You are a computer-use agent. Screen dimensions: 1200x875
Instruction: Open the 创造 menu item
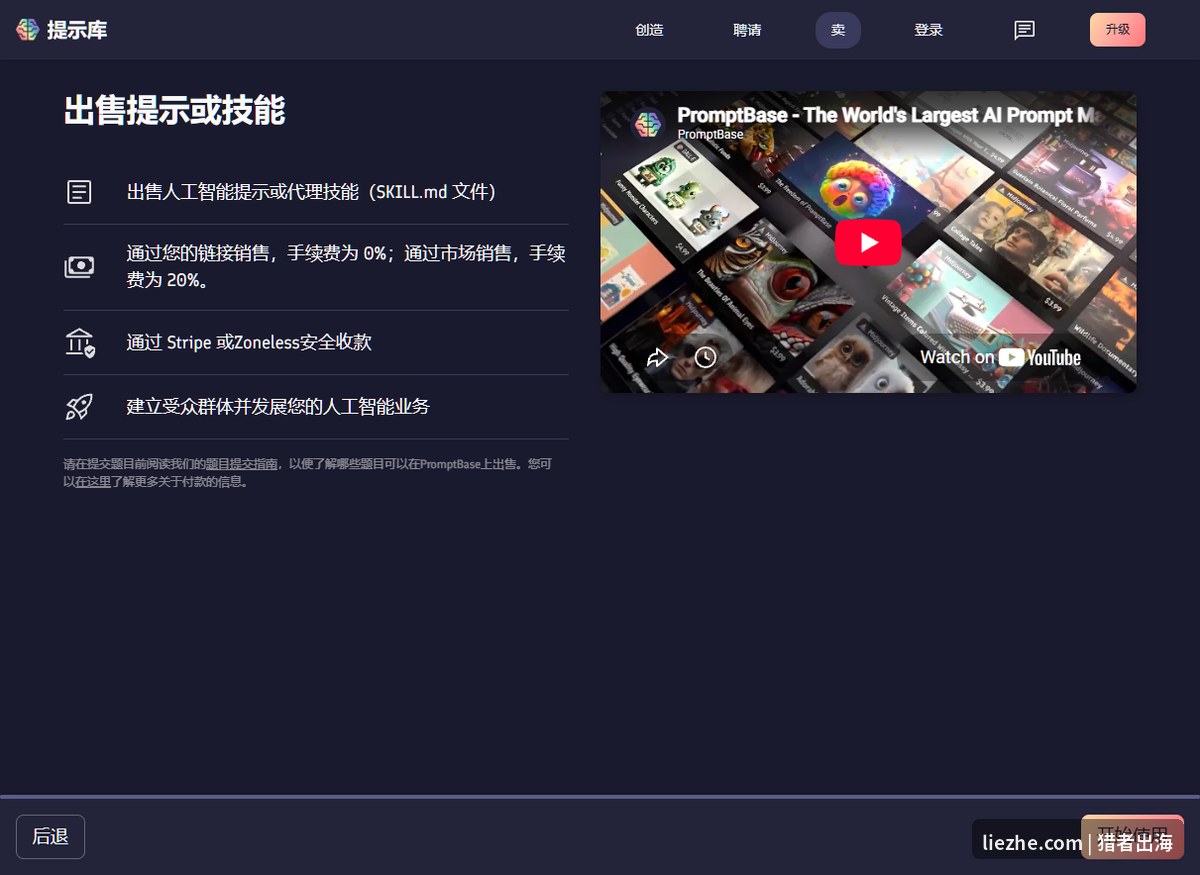click(x=649, y=30)
